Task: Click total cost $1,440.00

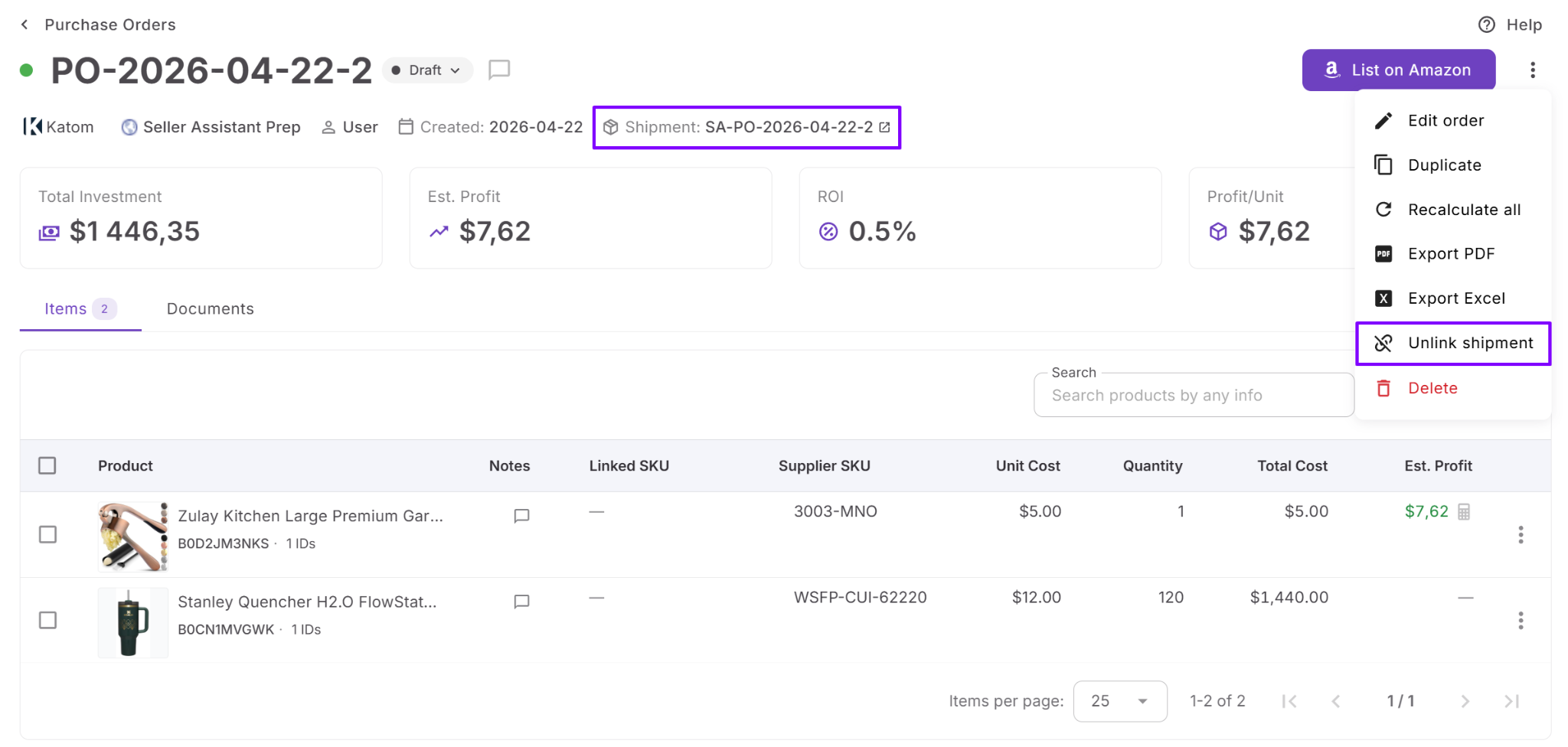Action: click(x=1289, y=597)
